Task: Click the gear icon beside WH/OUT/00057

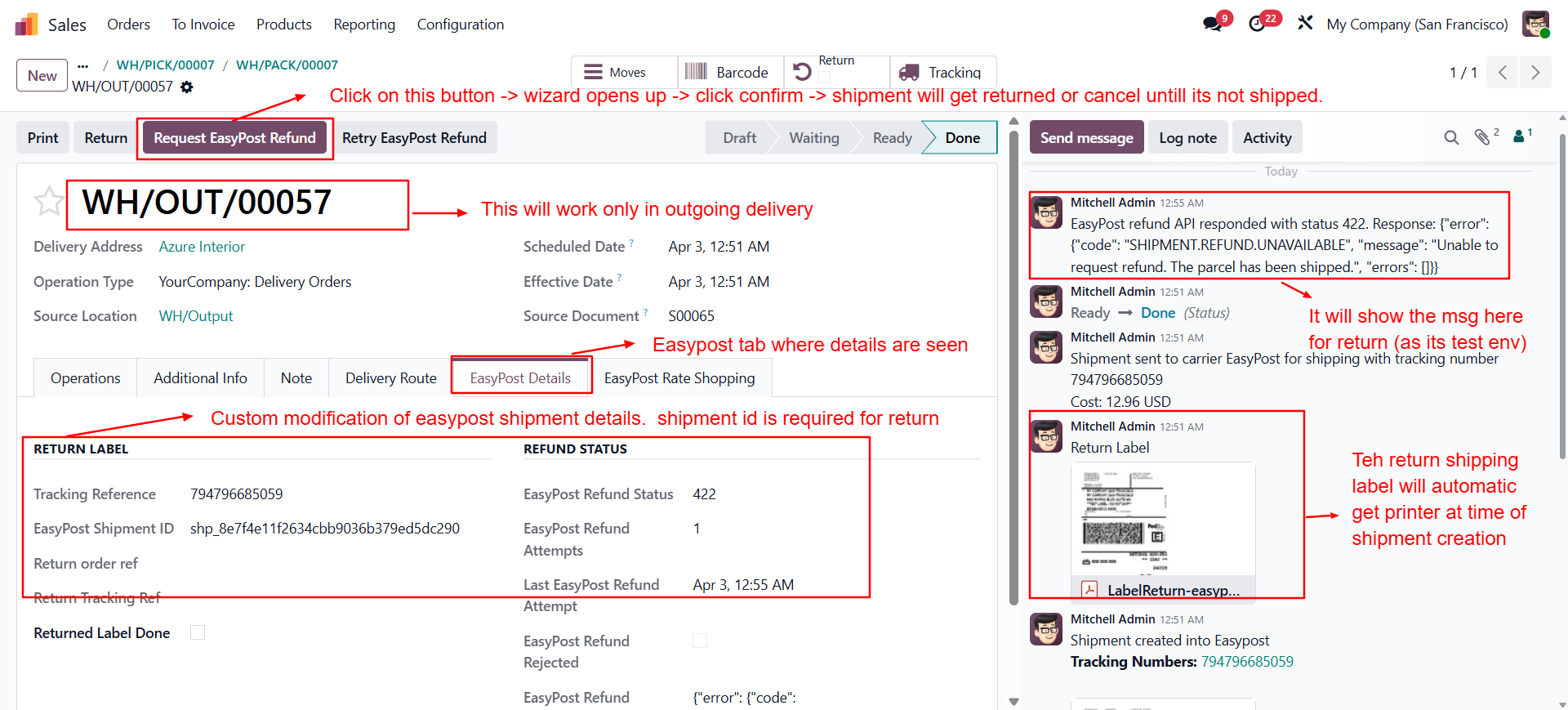Action: (x=187, y=87)
